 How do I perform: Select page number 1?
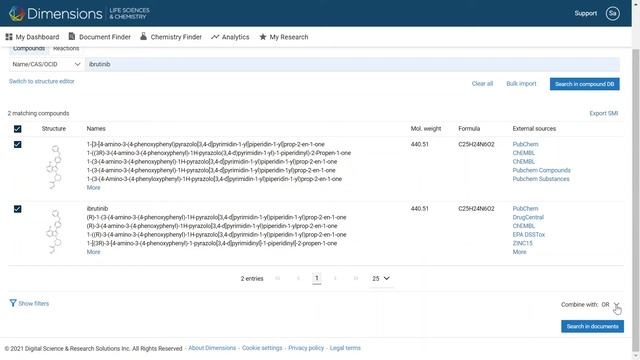[317, 278]
